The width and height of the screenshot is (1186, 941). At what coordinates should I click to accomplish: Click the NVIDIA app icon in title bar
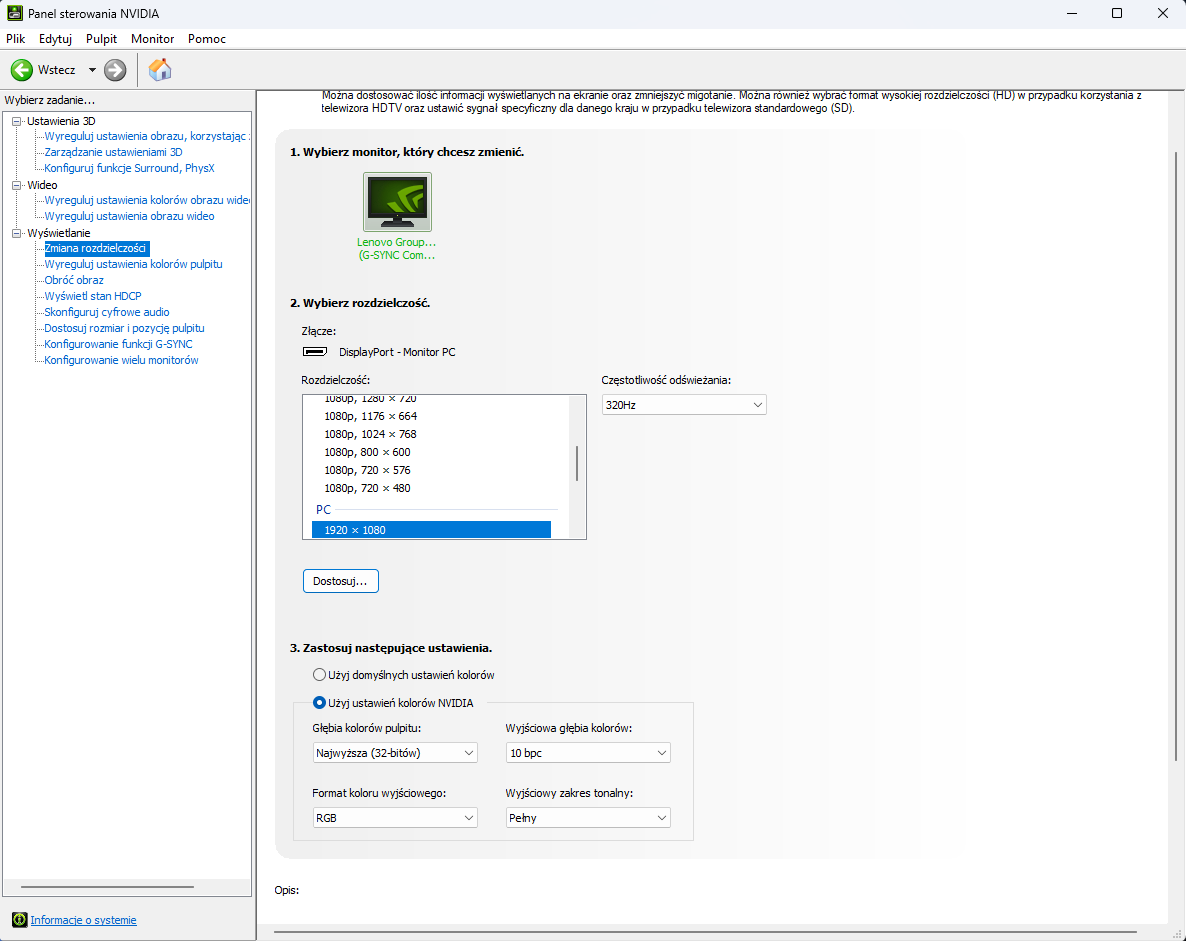point(15,14)
